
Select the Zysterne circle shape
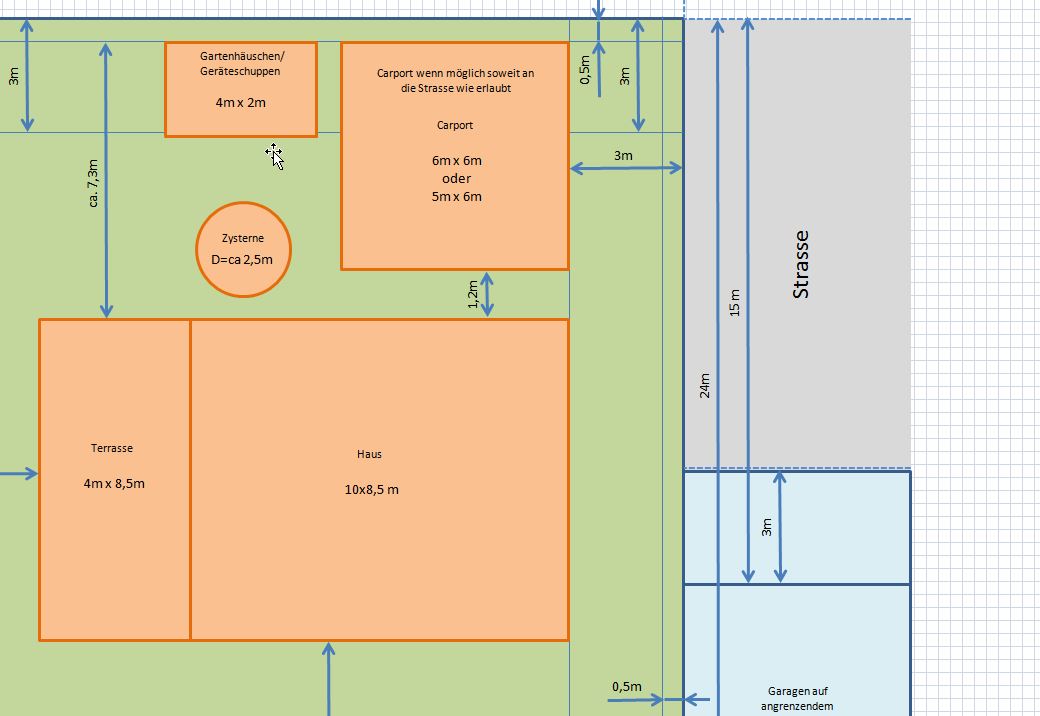[x=243, y=249]
